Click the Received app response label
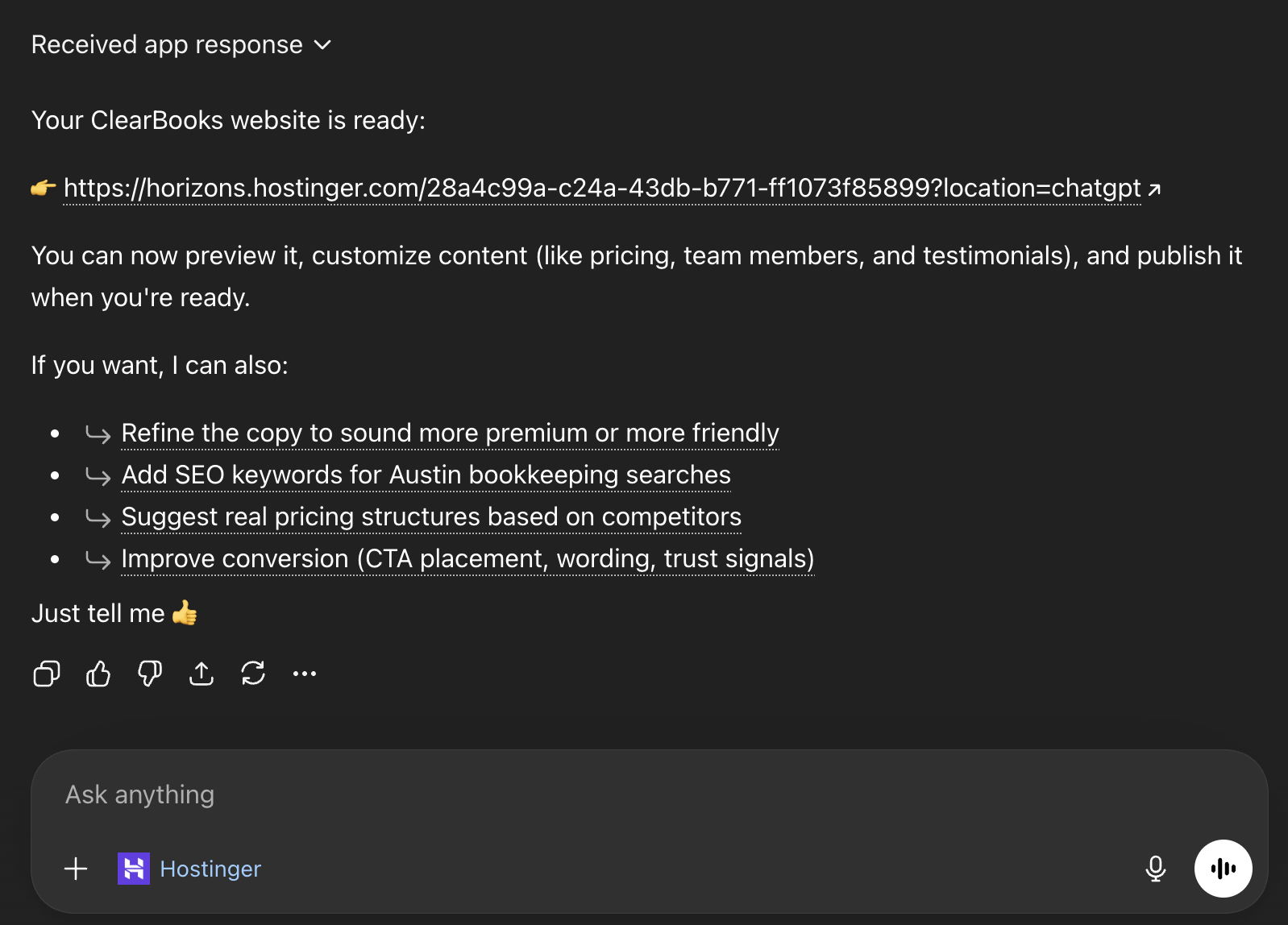This screenshot has width=1288, height=925. point(164,44)
